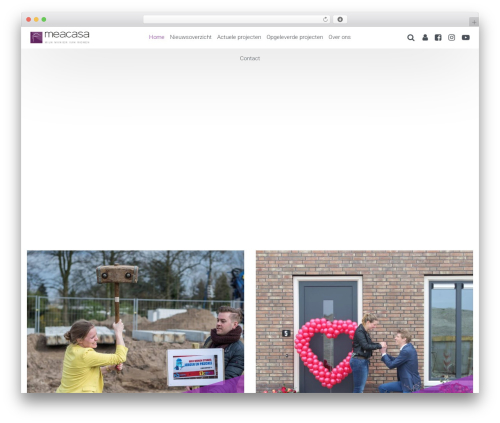The image size is (500, 423).
Task: Open the balloon heart proposal photo
Action: pos(364,322)
